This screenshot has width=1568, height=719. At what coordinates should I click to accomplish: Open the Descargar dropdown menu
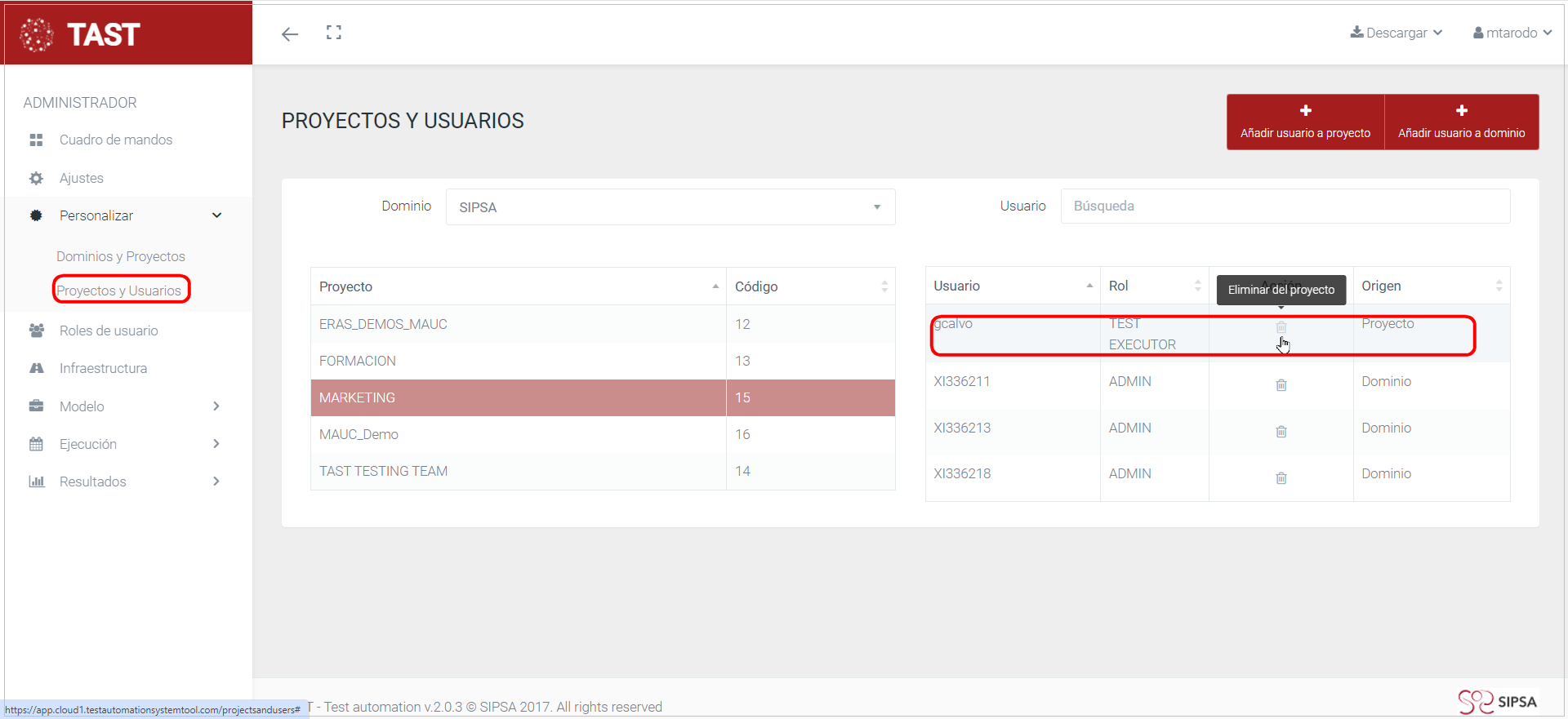(x=1396, y=33)
